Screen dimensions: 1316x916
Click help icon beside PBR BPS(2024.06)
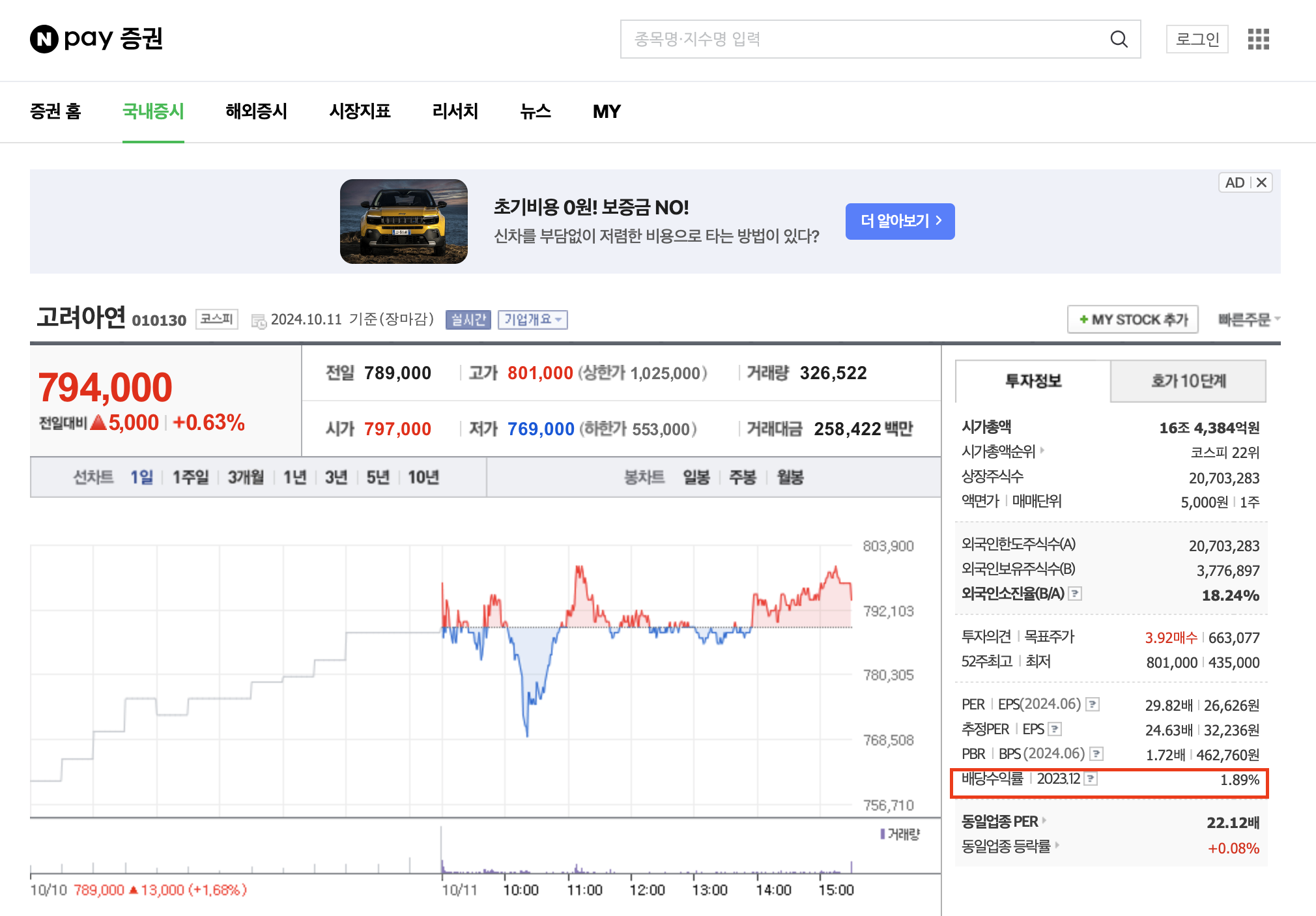[1096, 754]
